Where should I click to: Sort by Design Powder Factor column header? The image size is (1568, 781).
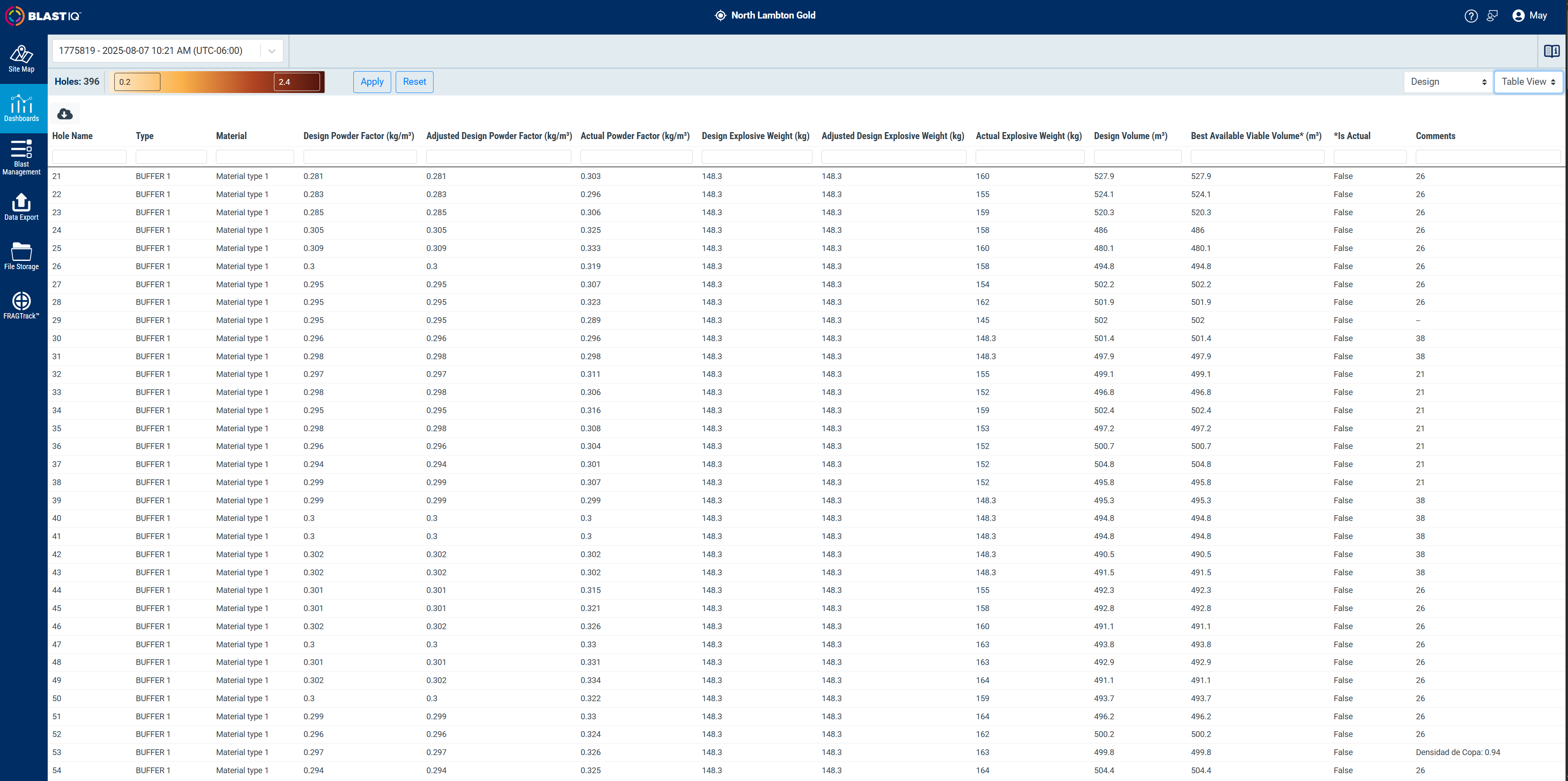[x=359, y=136]
